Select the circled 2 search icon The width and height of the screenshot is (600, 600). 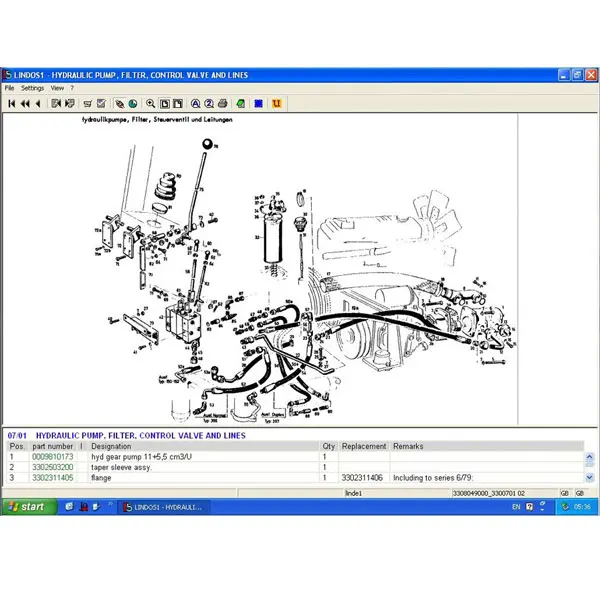pyautogui.click(x=209, y=104)
